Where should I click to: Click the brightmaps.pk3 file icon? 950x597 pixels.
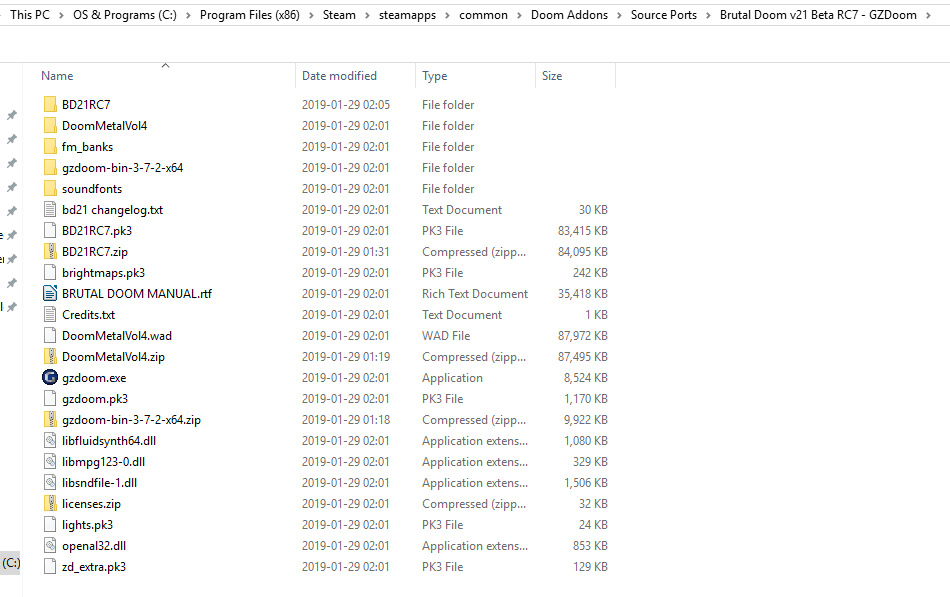(x=50, y=273)
